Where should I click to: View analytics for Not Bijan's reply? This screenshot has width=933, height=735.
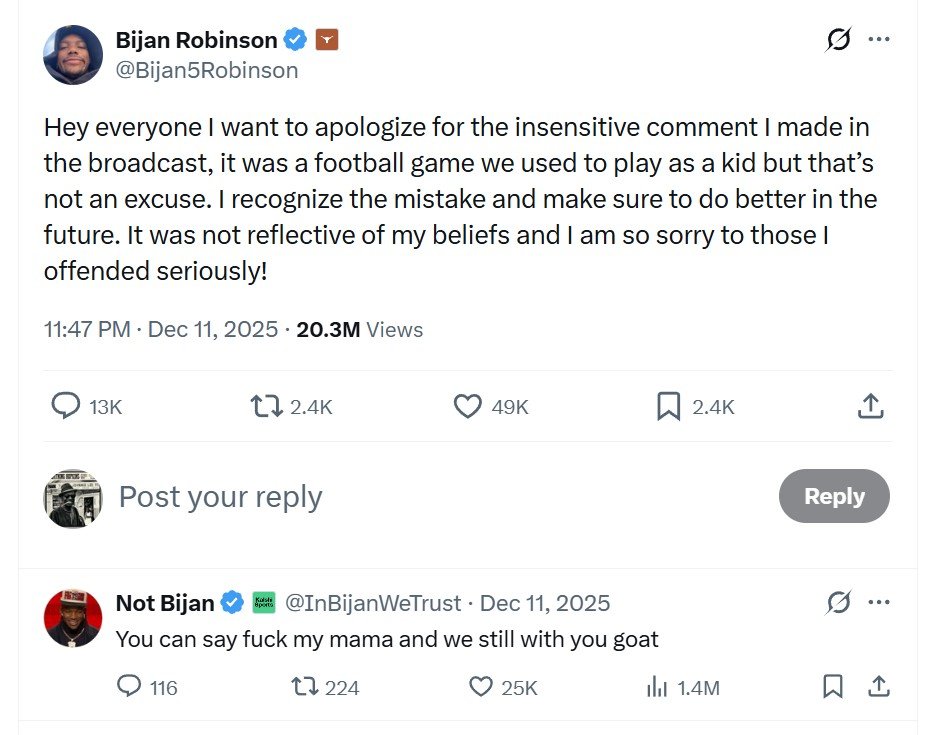point(657,687)
